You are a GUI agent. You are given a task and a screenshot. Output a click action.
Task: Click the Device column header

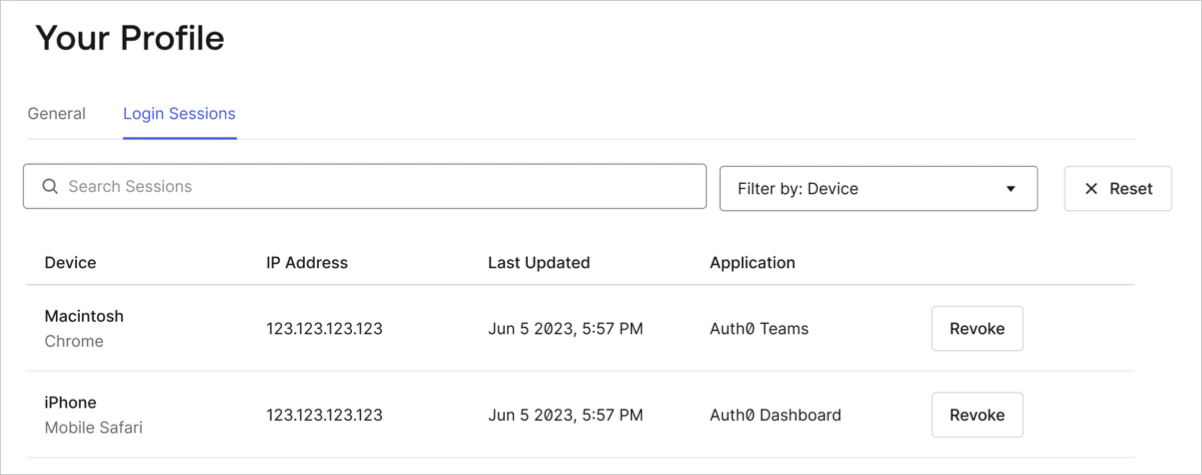click(x=70, y=263)
